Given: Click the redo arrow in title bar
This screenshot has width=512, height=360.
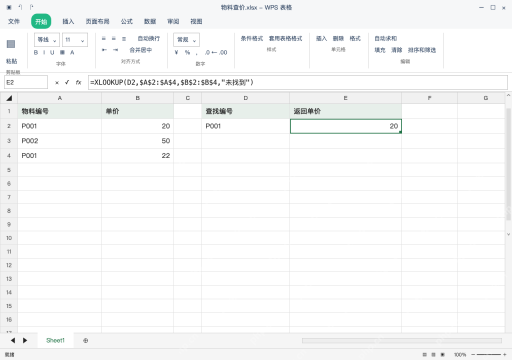Looking at the screenshot, I should [x=31, y=7].
